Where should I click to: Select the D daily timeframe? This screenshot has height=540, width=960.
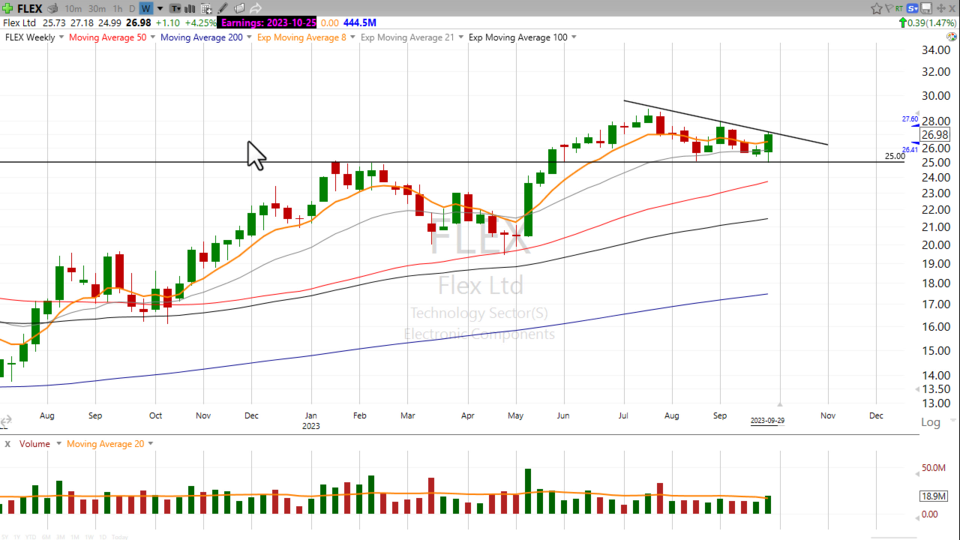(132, 9)
